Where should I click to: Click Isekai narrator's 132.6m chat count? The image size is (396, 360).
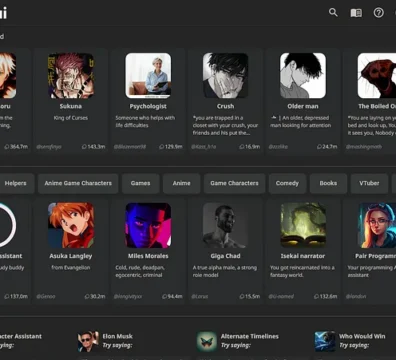tap(326, 296)
